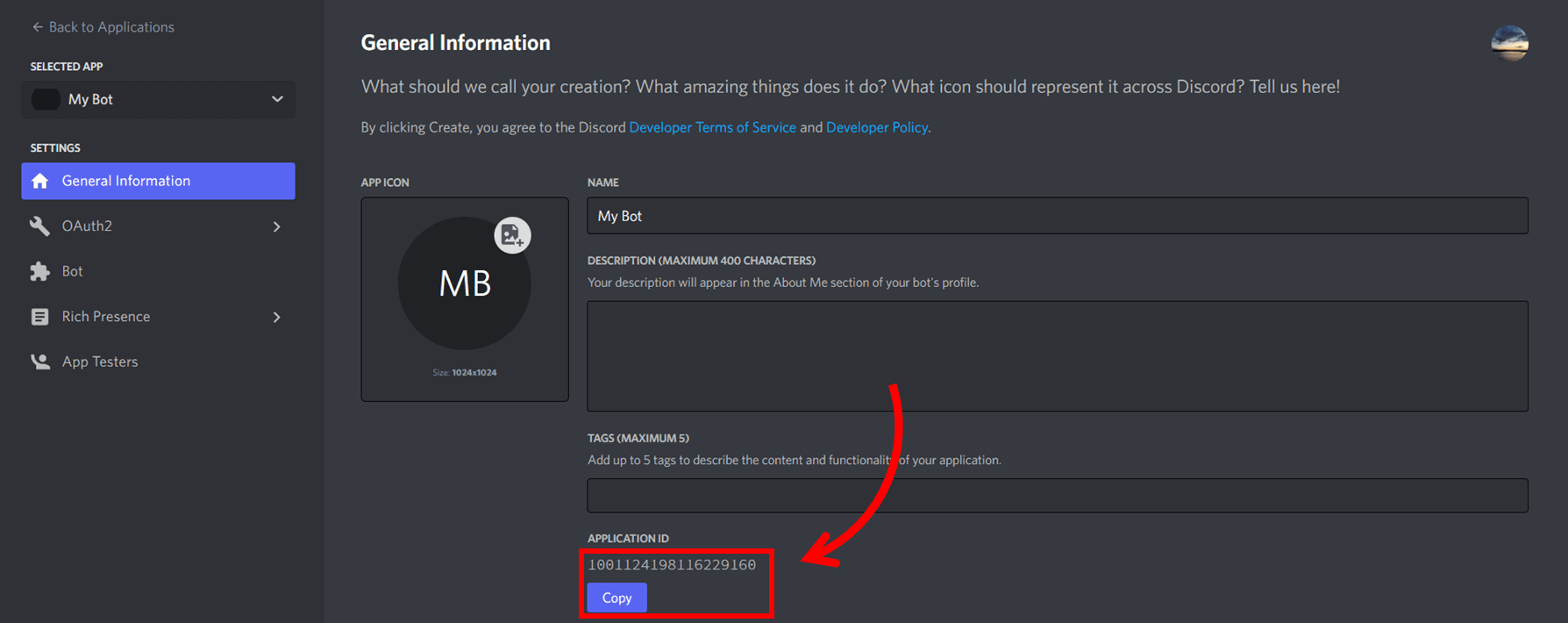1568x623 pixels.
Task: Click the Rich Presence document icon
Action: click(40, 317)
